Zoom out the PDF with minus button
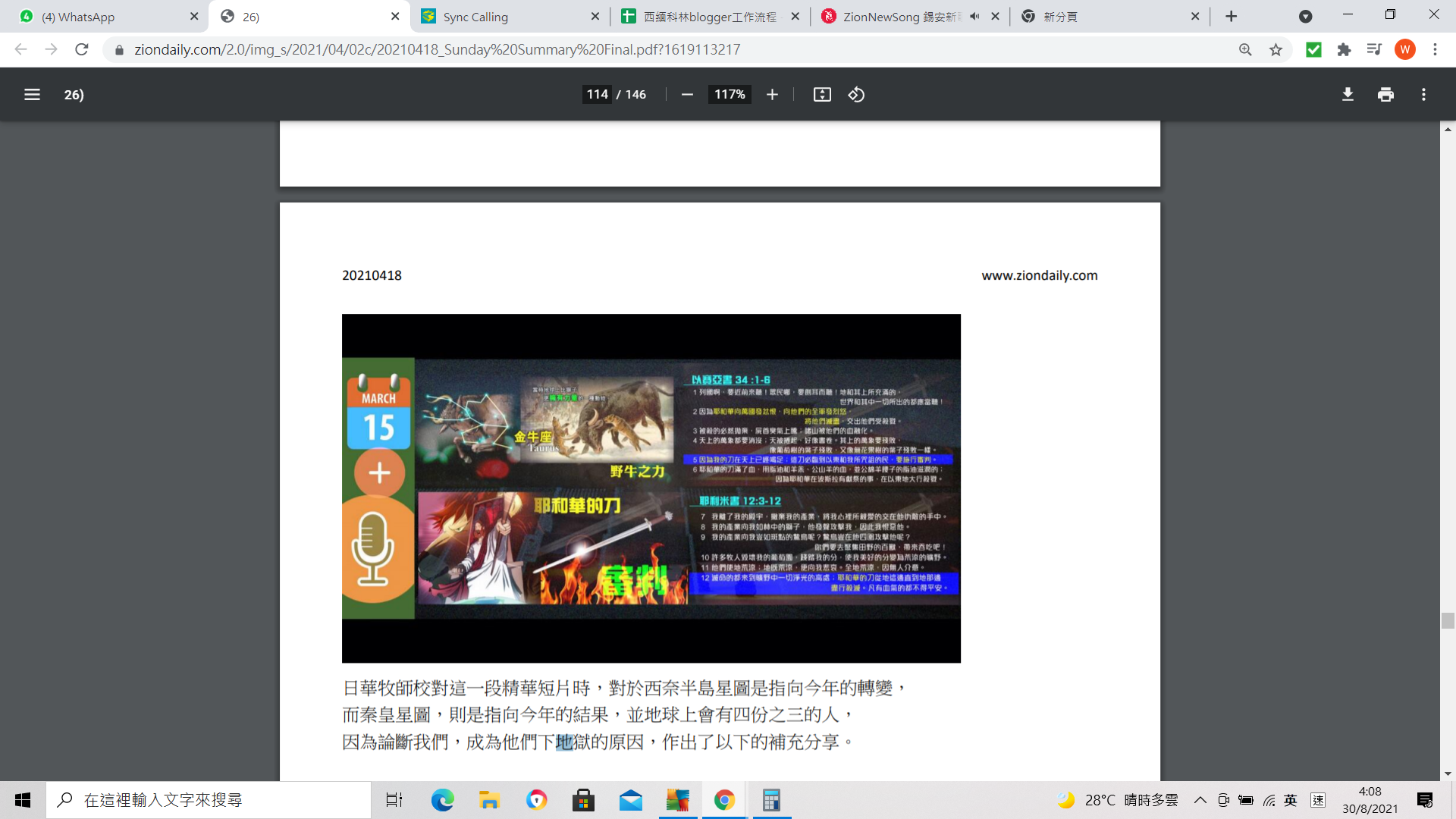The height and width of the screenshot is (819, 1456). (x=687, y=95)
